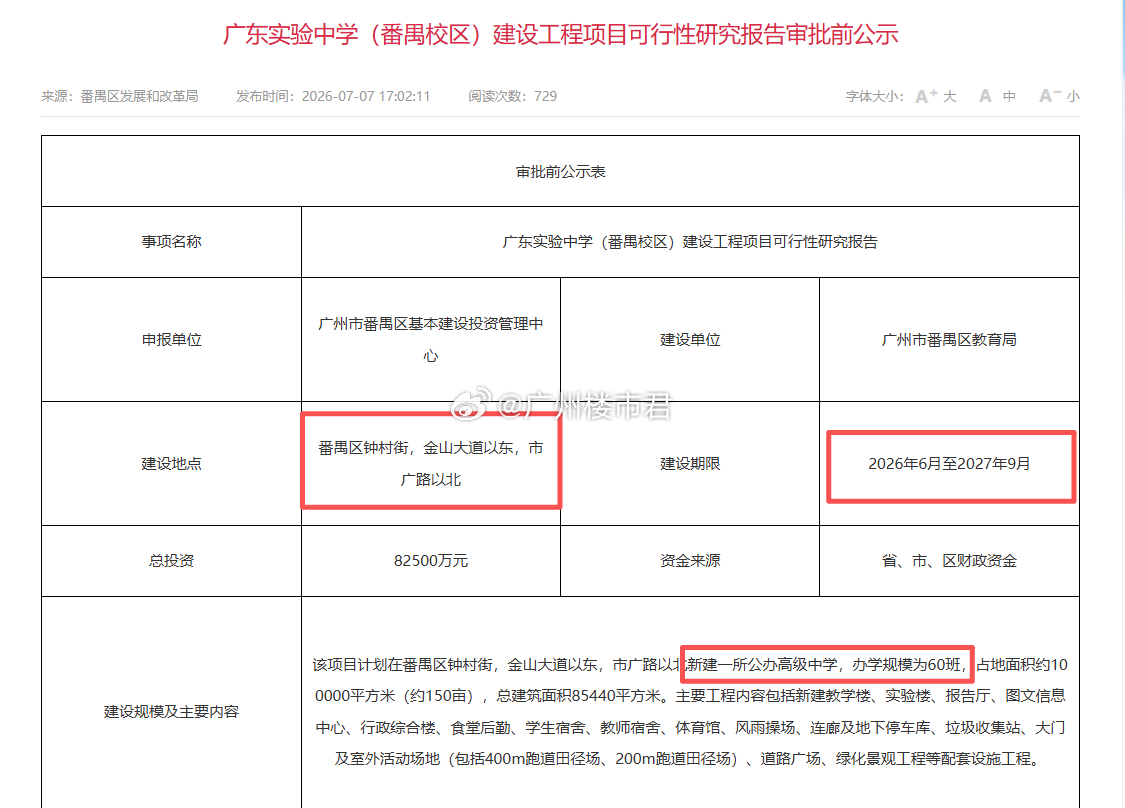Click the 事项名称 cell
This screenshot has width=1125, height=808.
tap(171, 242)
